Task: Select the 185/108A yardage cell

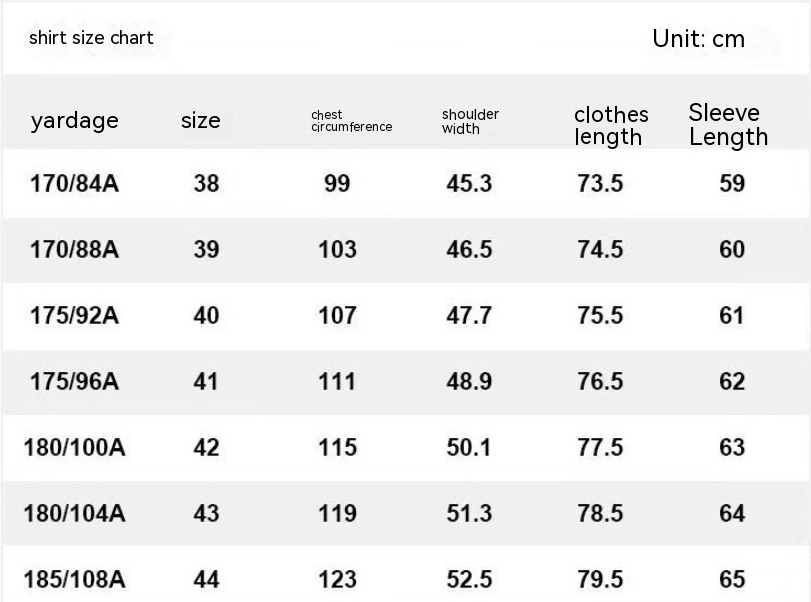Action: pos(75,579)
